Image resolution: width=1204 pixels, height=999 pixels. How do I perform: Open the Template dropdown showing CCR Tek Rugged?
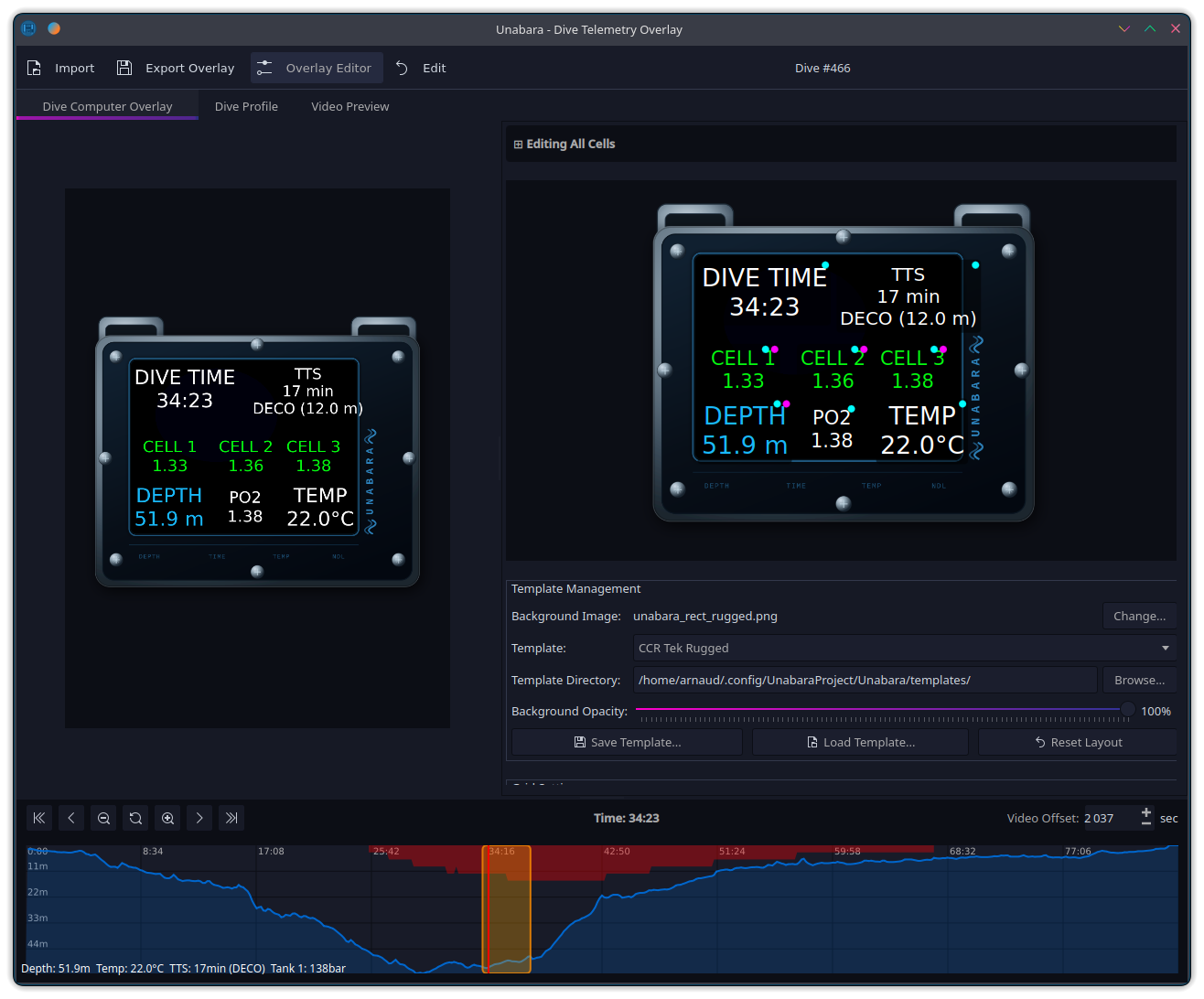coord(905,648)
